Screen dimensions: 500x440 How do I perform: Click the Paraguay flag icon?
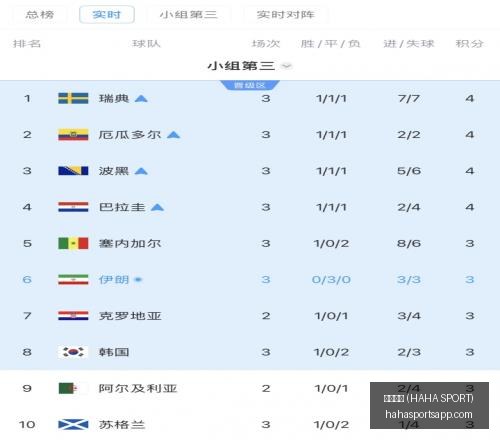tap(73, 207)
